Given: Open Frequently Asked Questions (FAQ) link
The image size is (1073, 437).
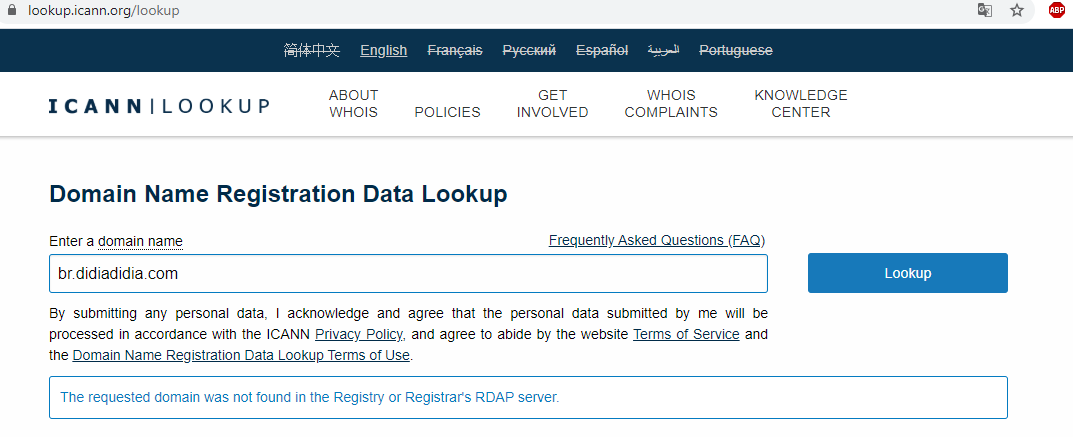Looking at the screenshot, I should coord(657,241).
